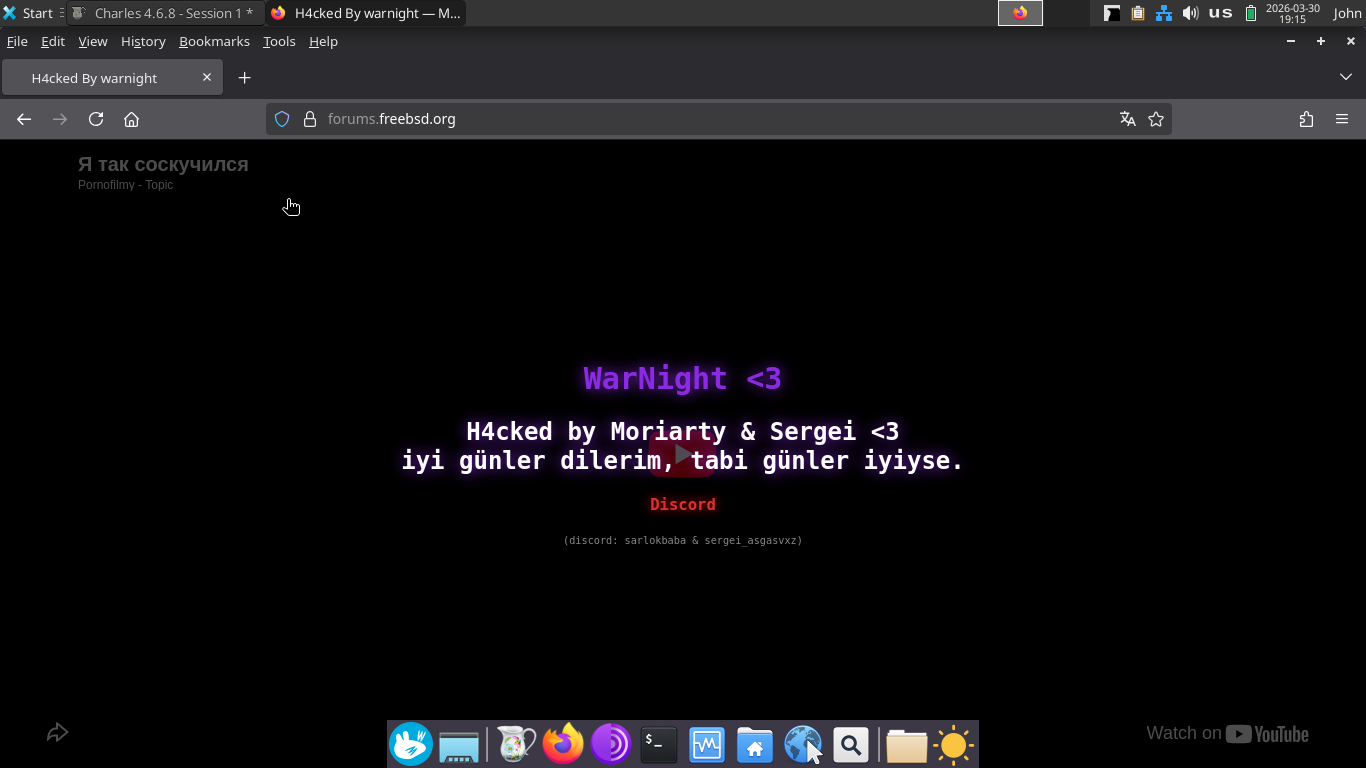Open the Firefox home page button
Viewport: 1366px width, 768px height.
(131, 119)
